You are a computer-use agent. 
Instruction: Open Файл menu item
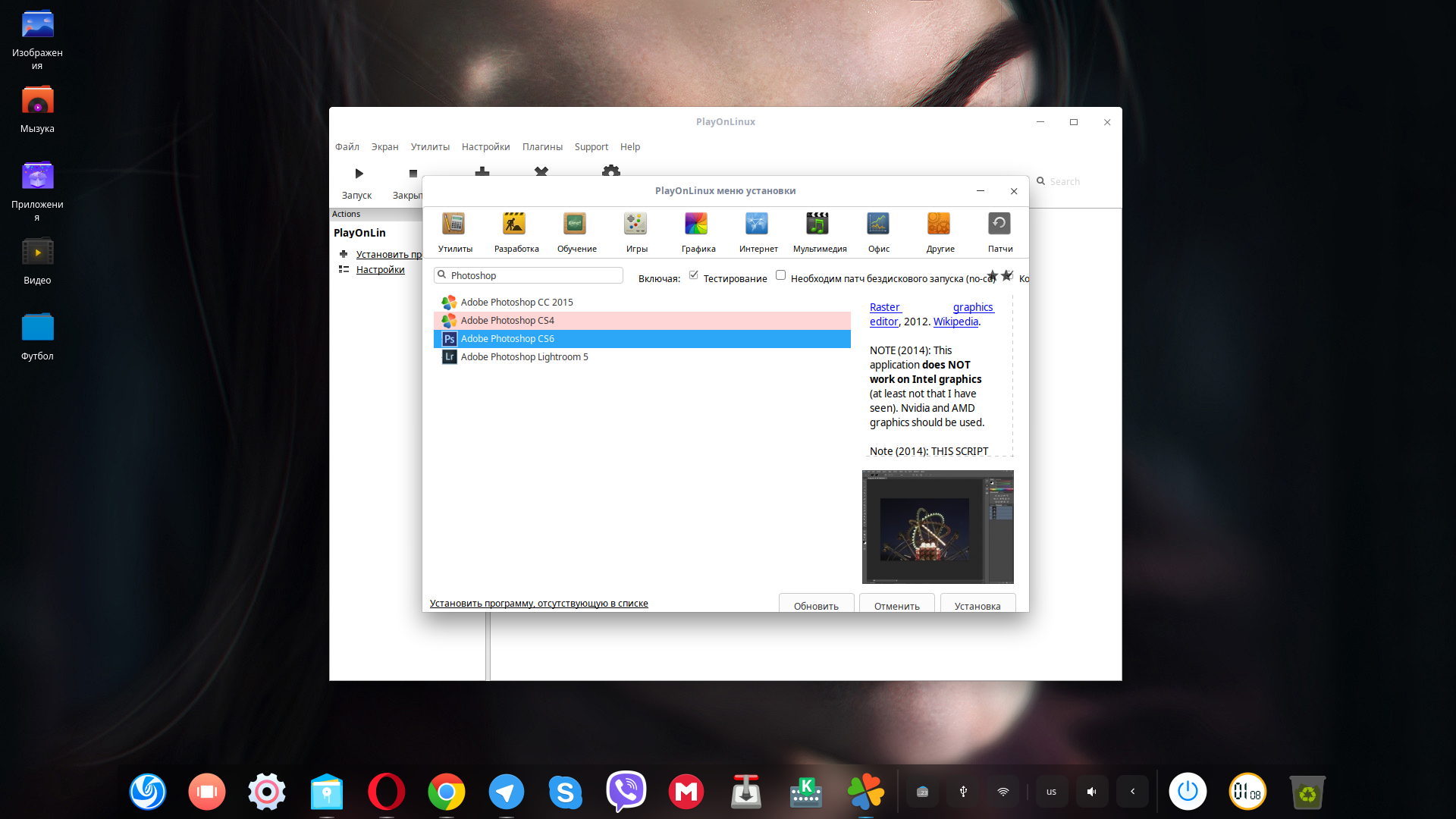pos(347,146)
